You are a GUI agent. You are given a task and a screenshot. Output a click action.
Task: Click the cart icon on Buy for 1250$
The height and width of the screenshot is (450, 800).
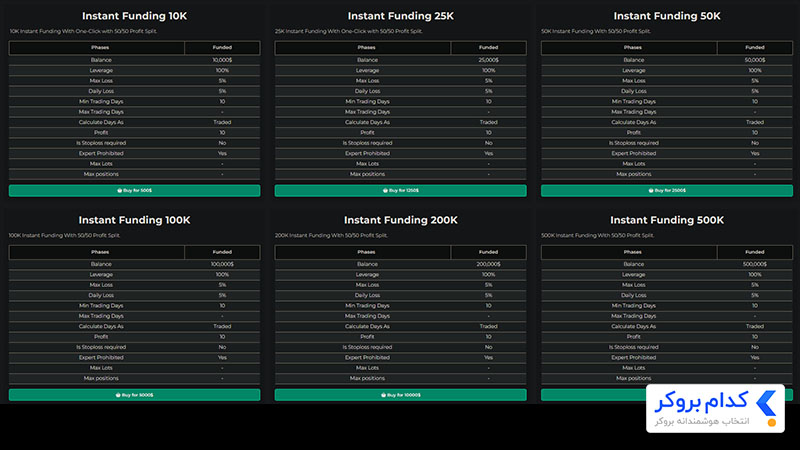pos(385,190)
